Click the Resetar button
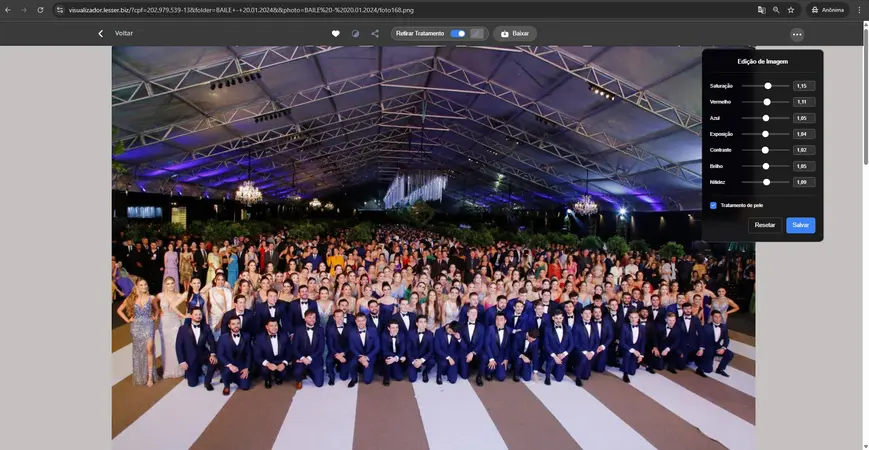 coord(765,225)
